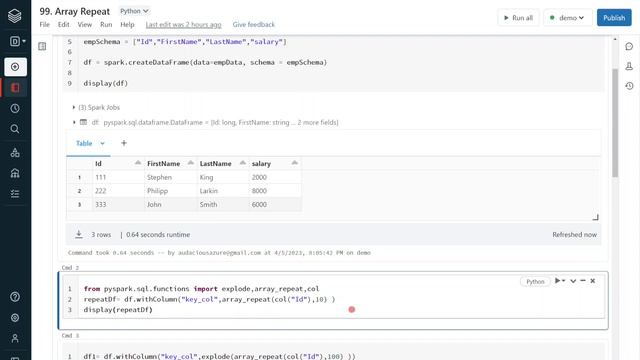Open the Search icon in sidebar

pos(15,129)
